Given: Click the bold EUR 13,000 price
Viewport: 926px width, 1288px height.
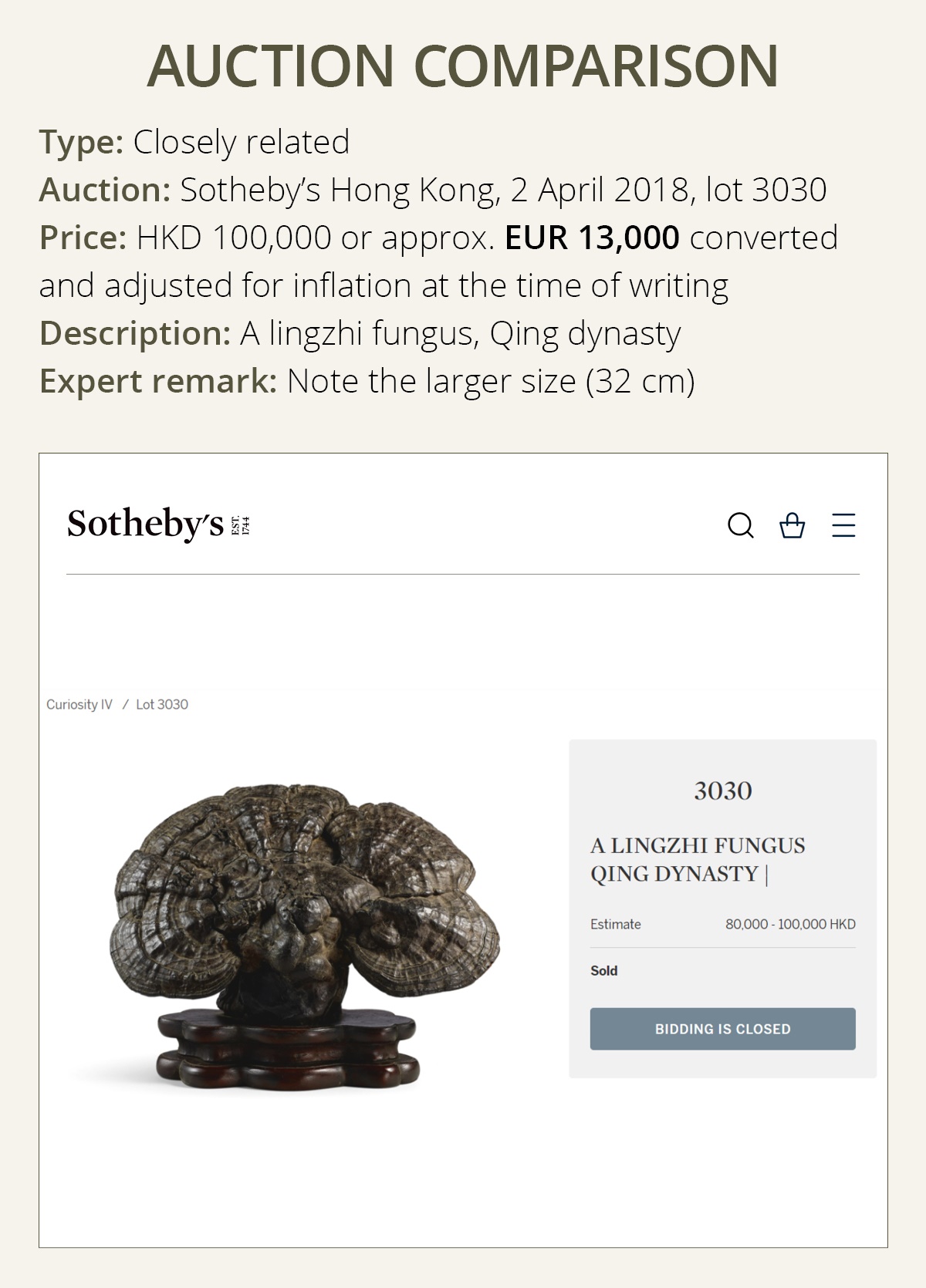Looking at the screenshot, I should [x=592, y=238].
